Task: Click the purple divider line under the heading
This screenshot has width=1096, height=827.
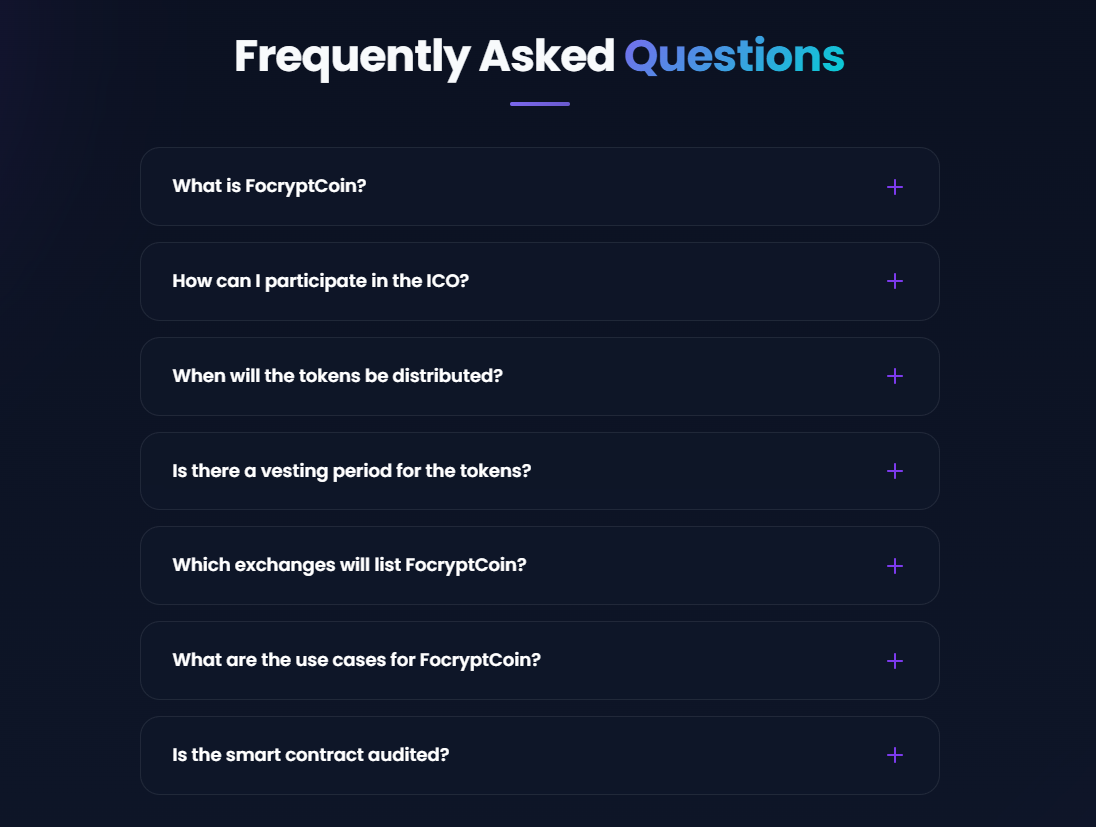Action: click(x=539, y=104)
